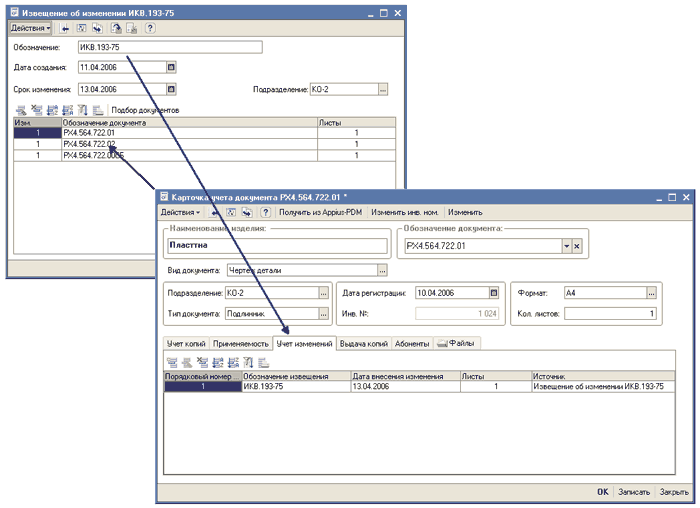This screenshot has width=700, height=508.
Task: Sort Учет изменений table ascending
Action: point(218,363)
